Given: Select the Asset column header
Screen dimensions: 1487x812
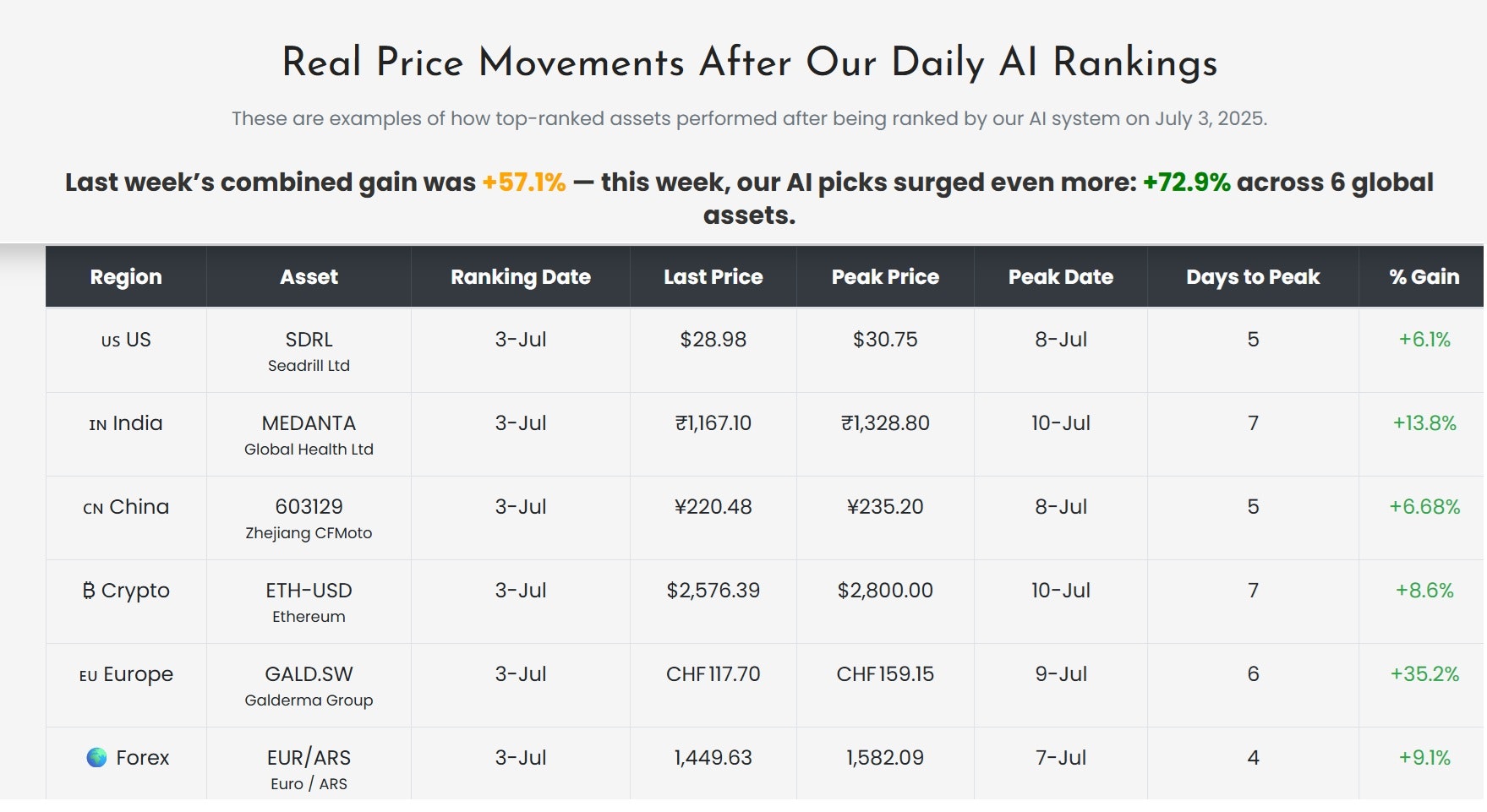Looking at the screenshot, I should click(x=309, y=276).
